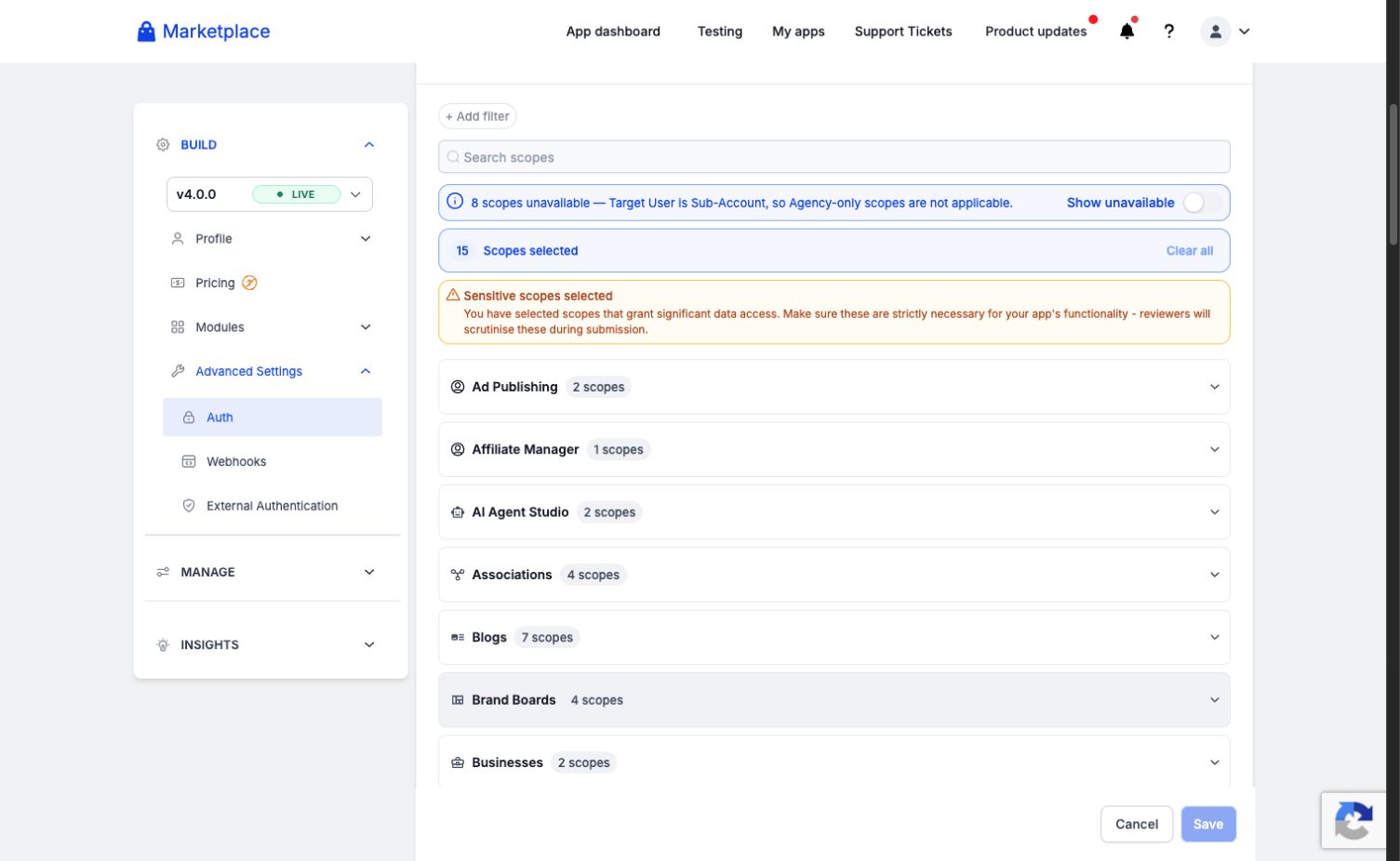Click the Businesses briefcase icon
The width and height of the screenshot is (1400, 861).
pyautogui.click(x=458, y=762)
